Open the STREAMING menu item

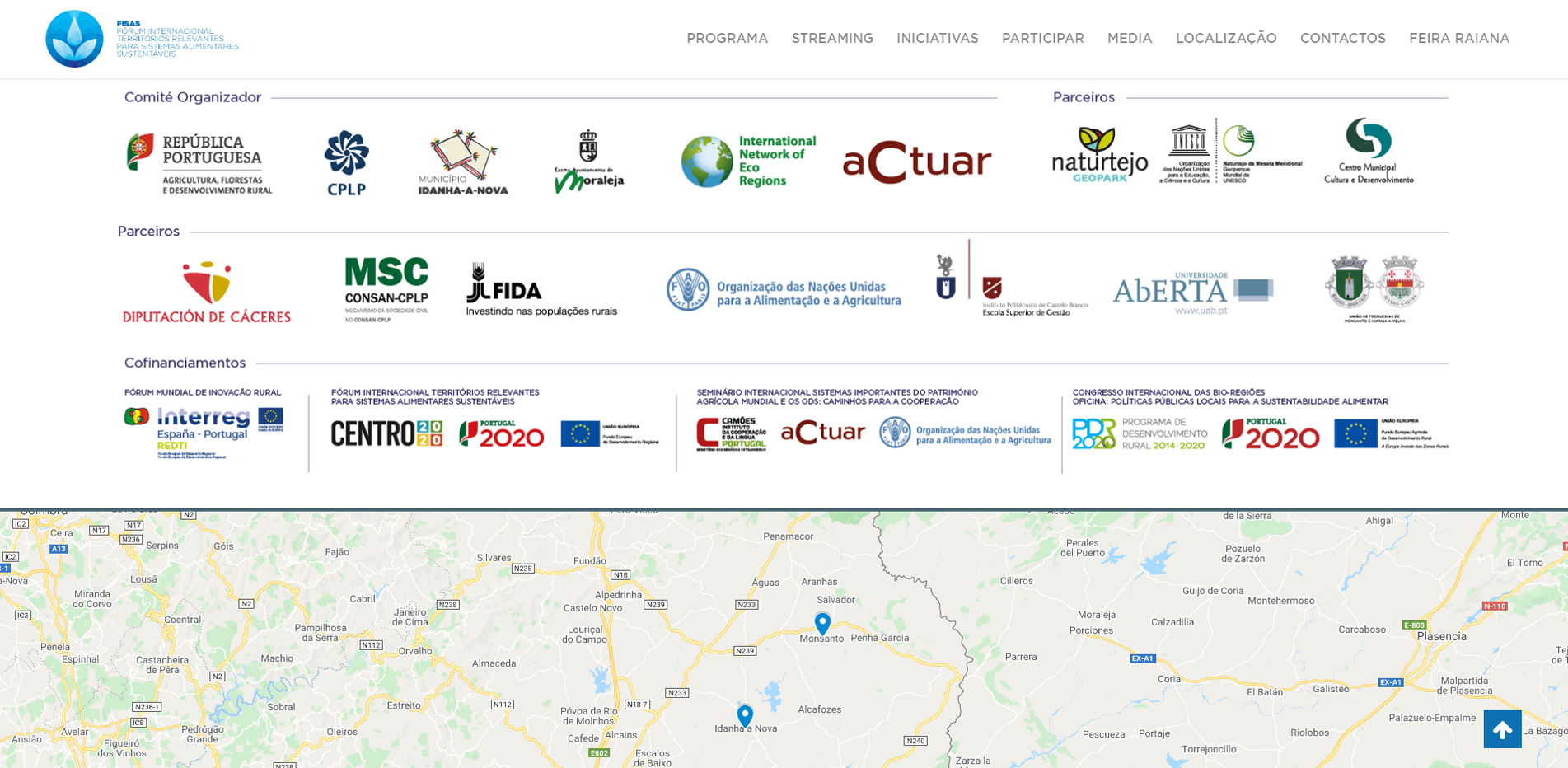[832, 39]
